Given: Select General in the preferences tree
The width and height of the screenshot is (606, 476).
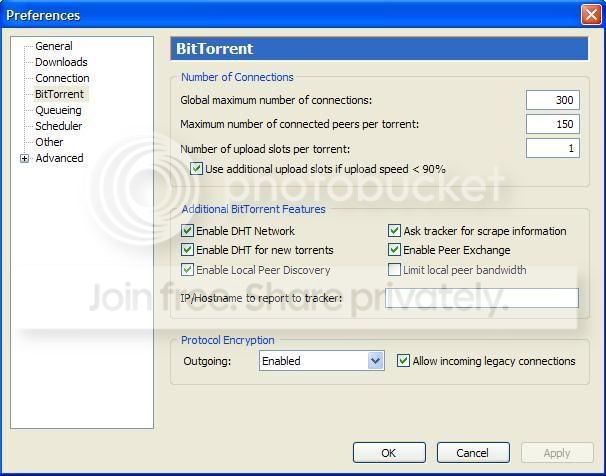Looking at the screenshot, I should [x=53, y=46].
